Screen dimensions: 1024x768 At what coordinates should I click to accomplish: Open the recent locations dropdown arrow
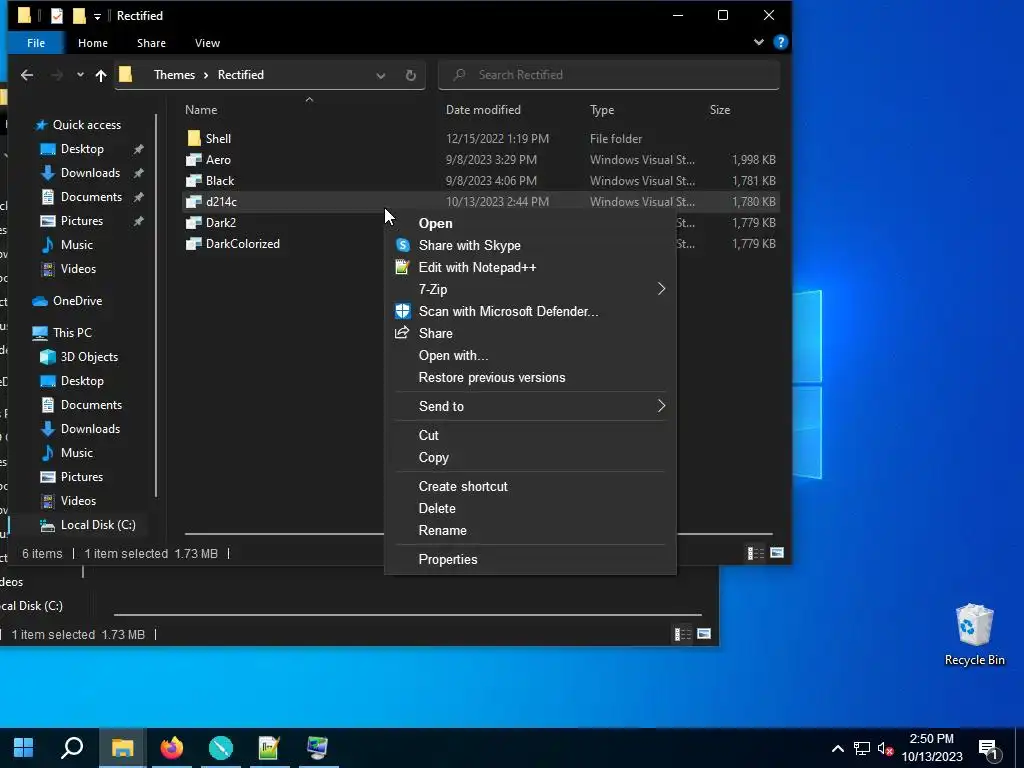80,74
